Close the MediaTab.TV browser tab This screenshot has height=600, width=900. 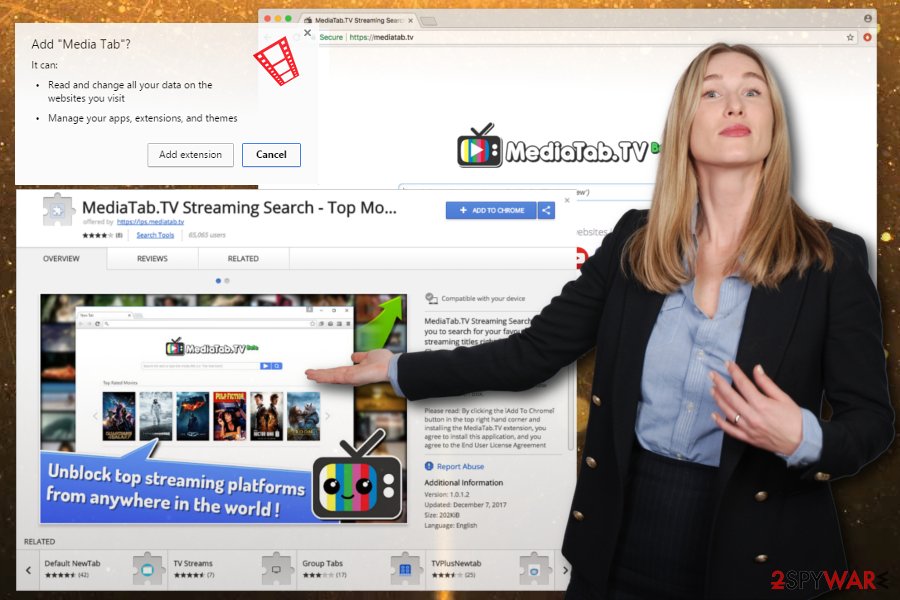pyautogui.click(x=410, y=20)
